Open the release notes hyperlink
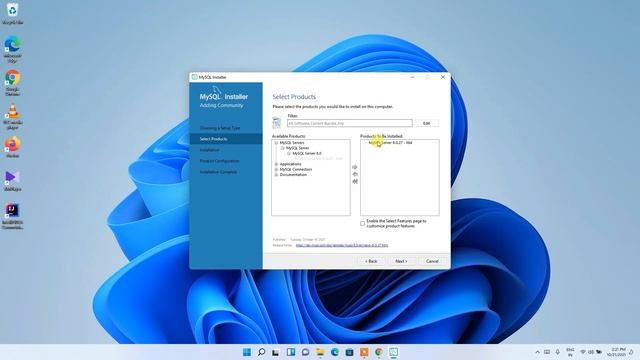The image size is (640, 360). [342, 245]
